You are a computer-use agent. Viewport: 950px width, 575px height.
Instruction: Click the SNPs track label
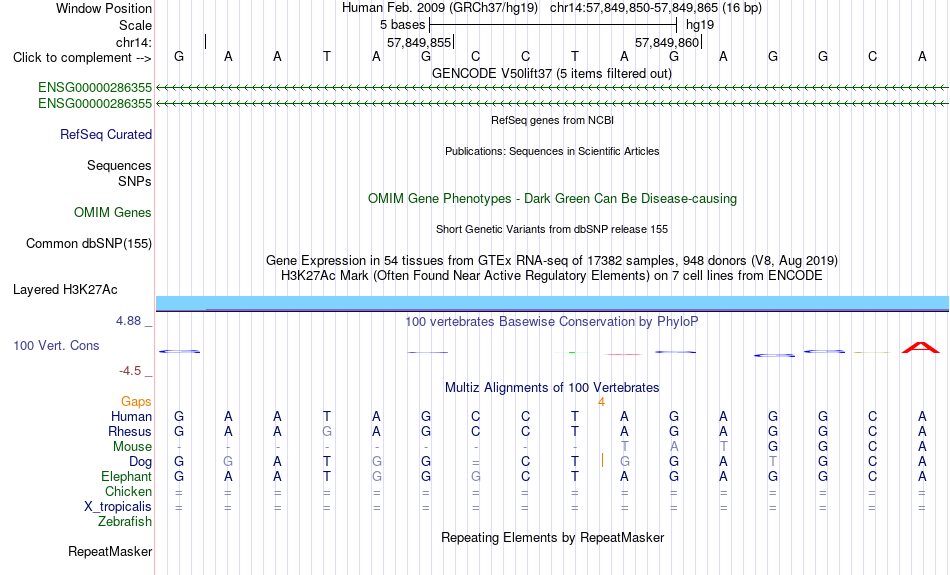[135, 181]
